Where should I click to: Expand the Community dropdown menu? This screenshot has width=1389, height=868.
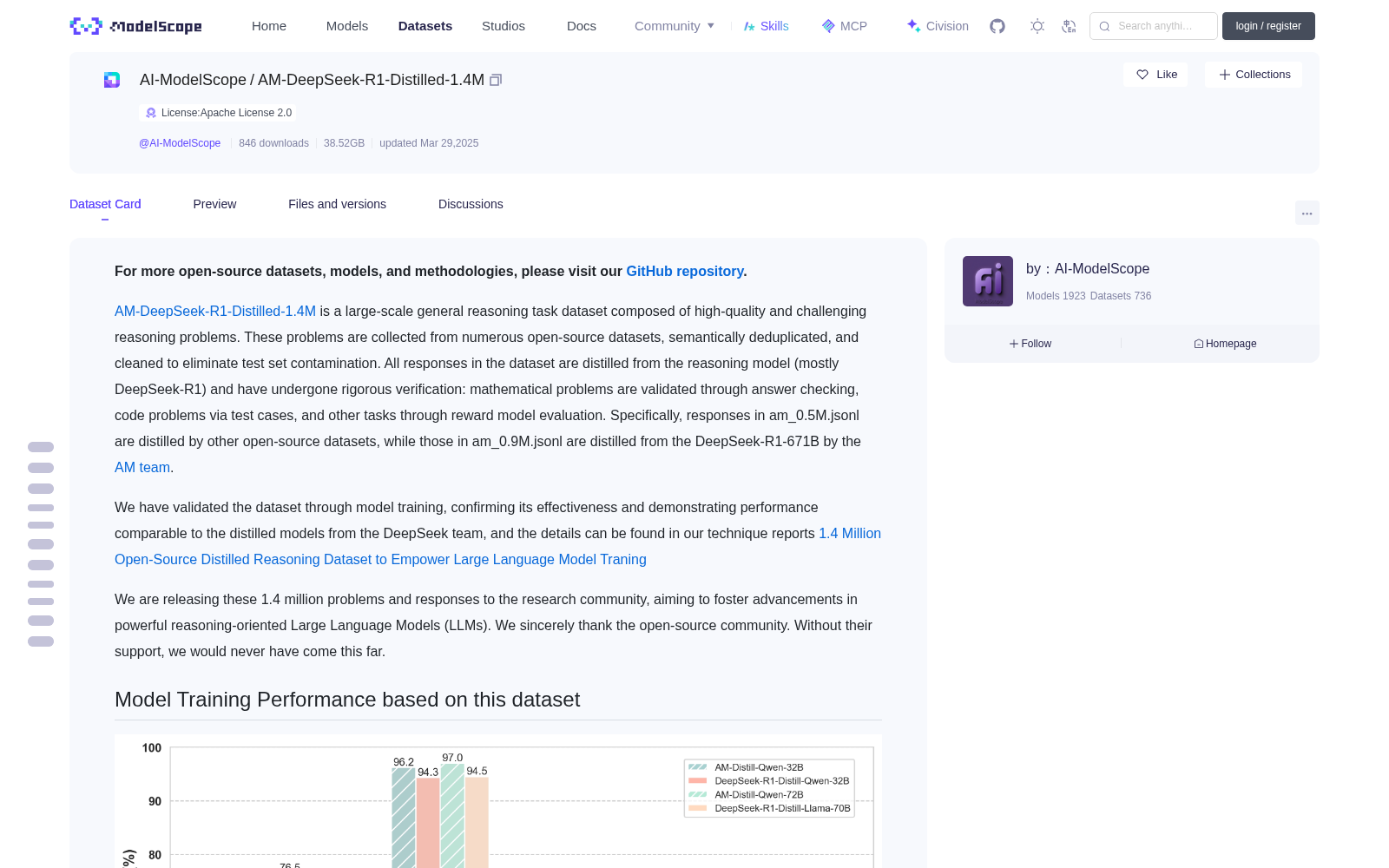click(x=675, y=26)
